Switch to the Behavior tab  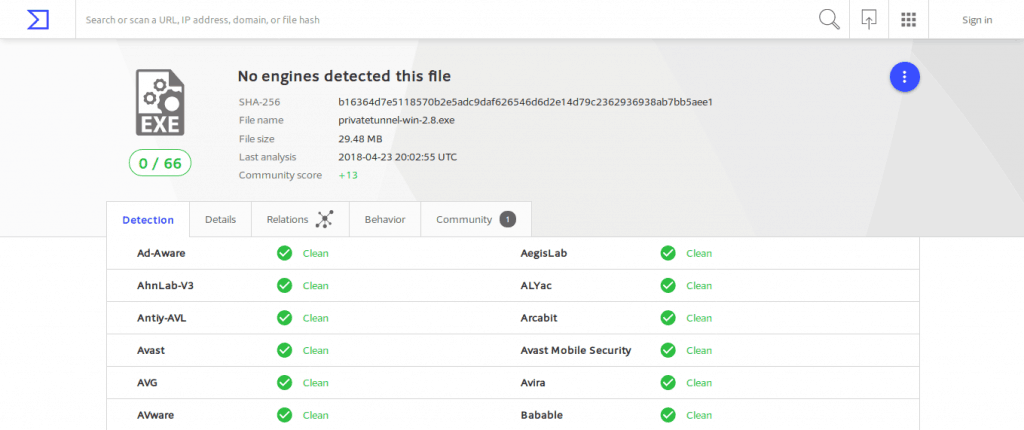[385, 220]
